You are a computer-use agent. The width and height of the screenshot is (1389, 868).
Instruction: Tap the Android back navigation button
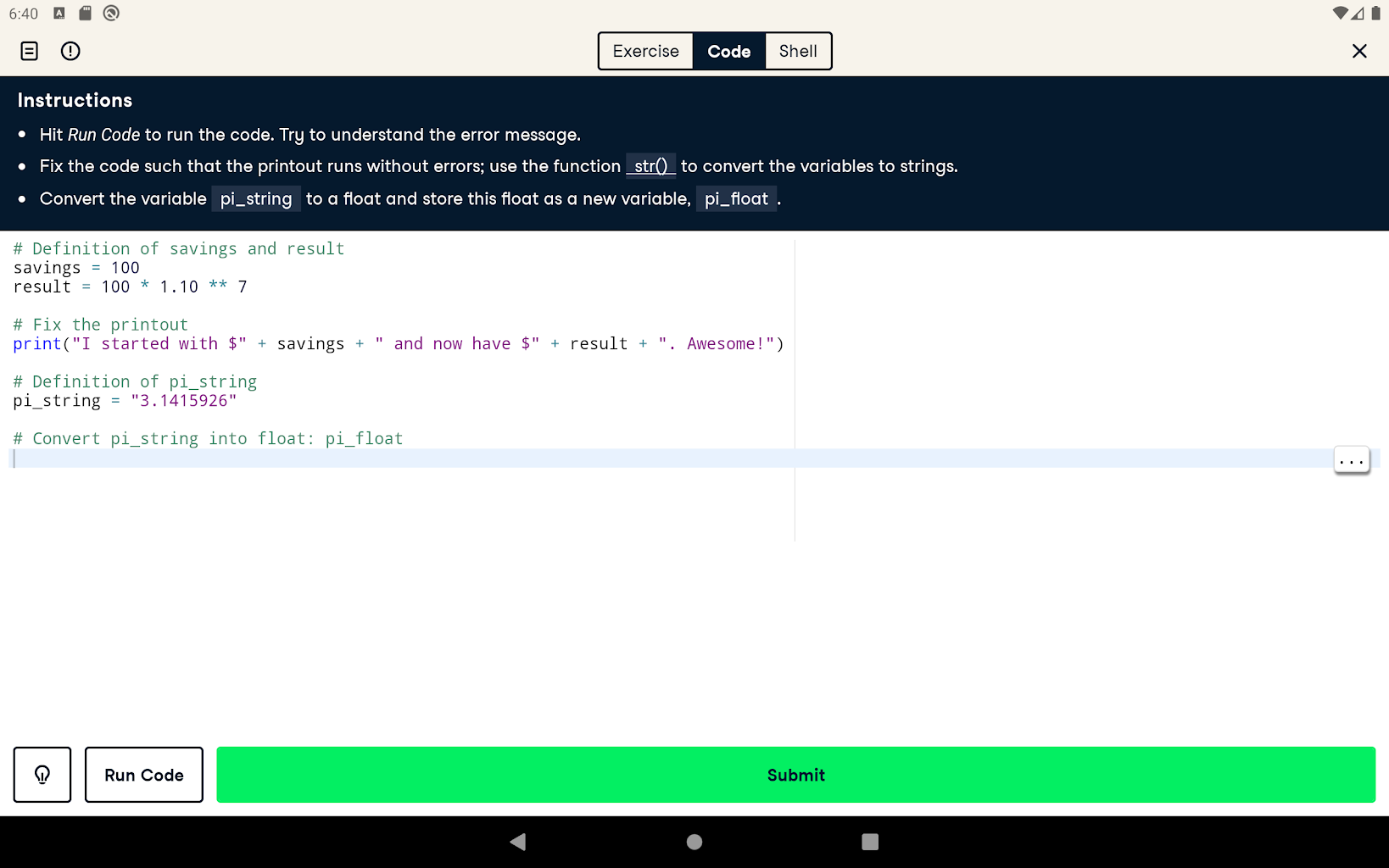518,842
